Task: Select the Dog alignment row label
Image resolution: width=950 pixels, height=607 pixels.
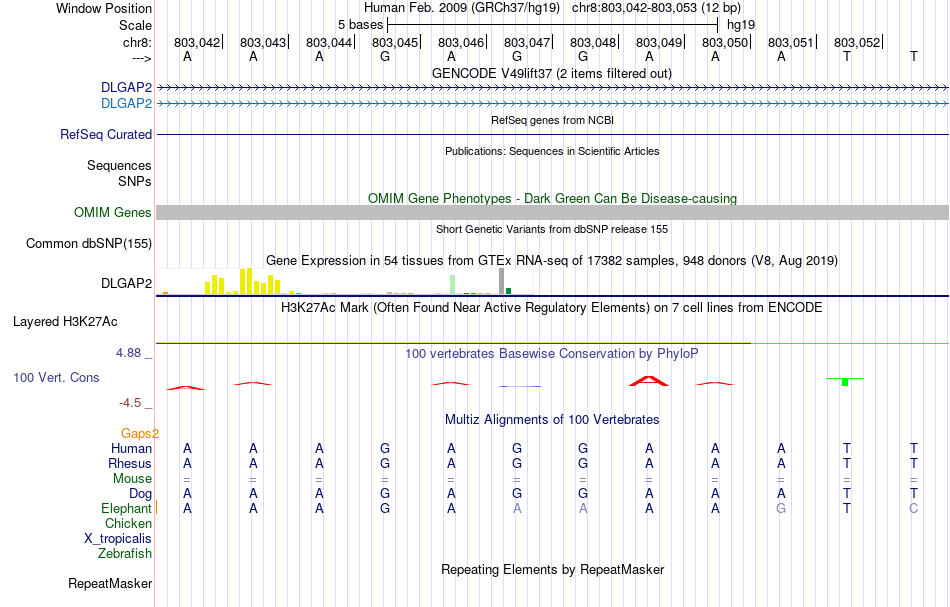Action: coord(140,494)
